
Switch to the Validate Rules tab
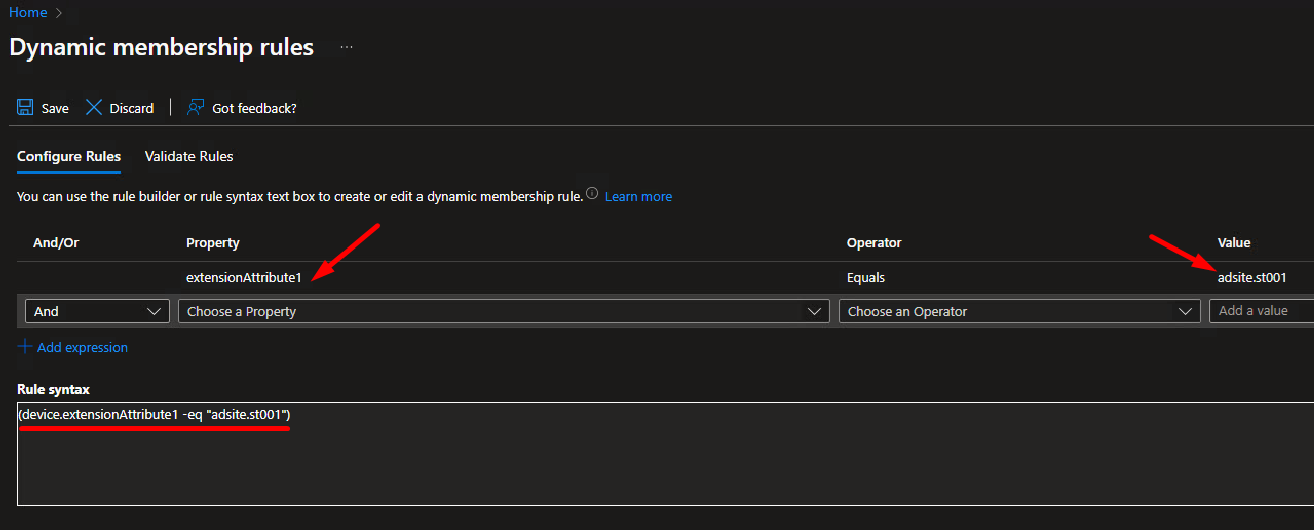(x=189, y=156)
